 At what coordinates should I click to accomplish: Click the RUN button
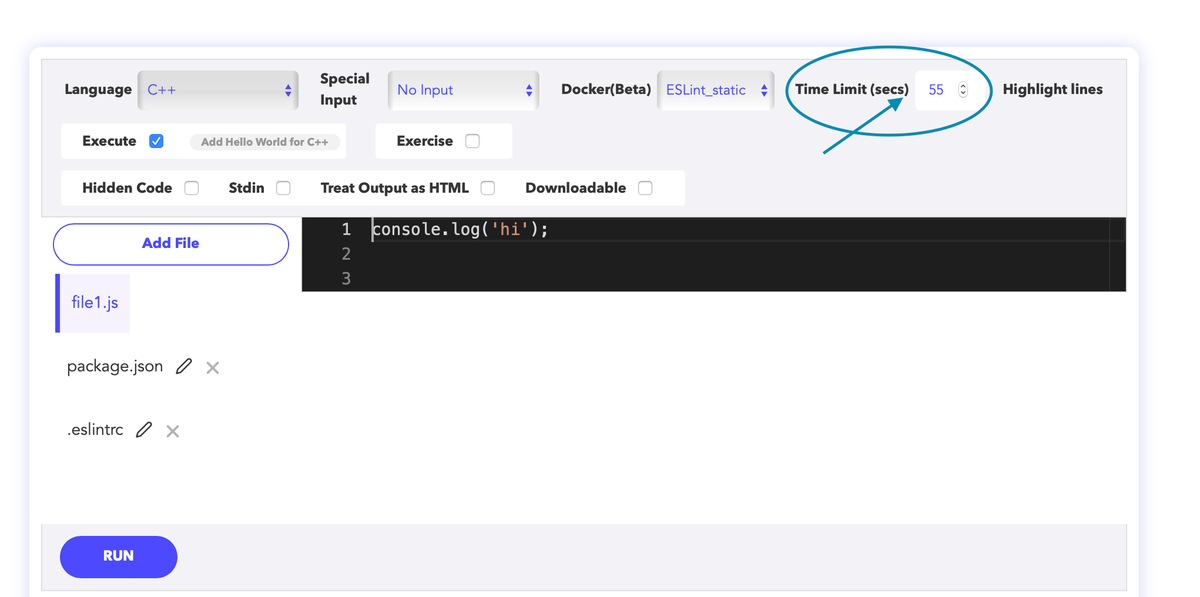(x=118, y=557)
